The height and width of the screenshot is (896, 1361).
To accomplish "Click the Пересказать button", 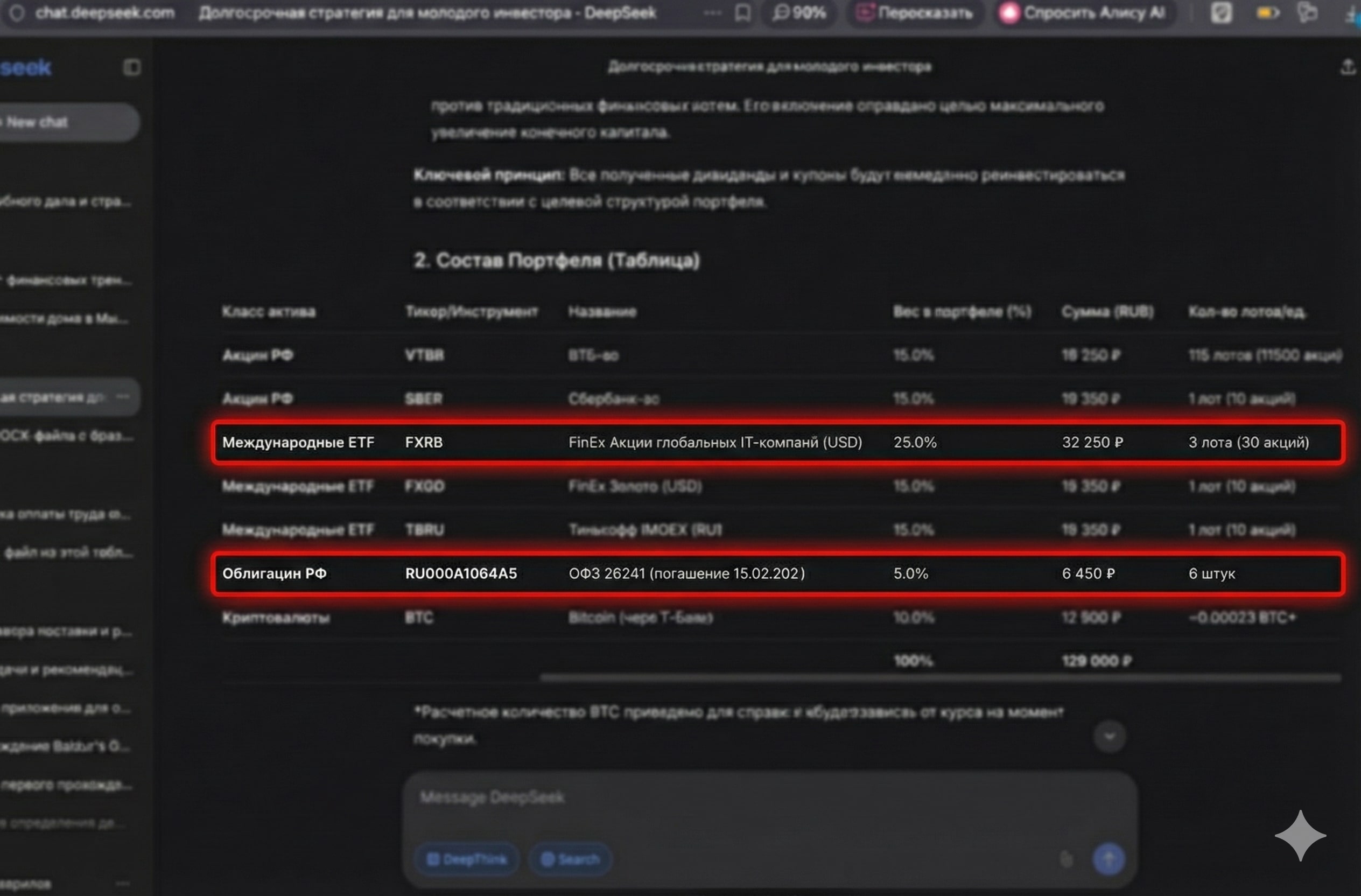I will coord(916,12).
